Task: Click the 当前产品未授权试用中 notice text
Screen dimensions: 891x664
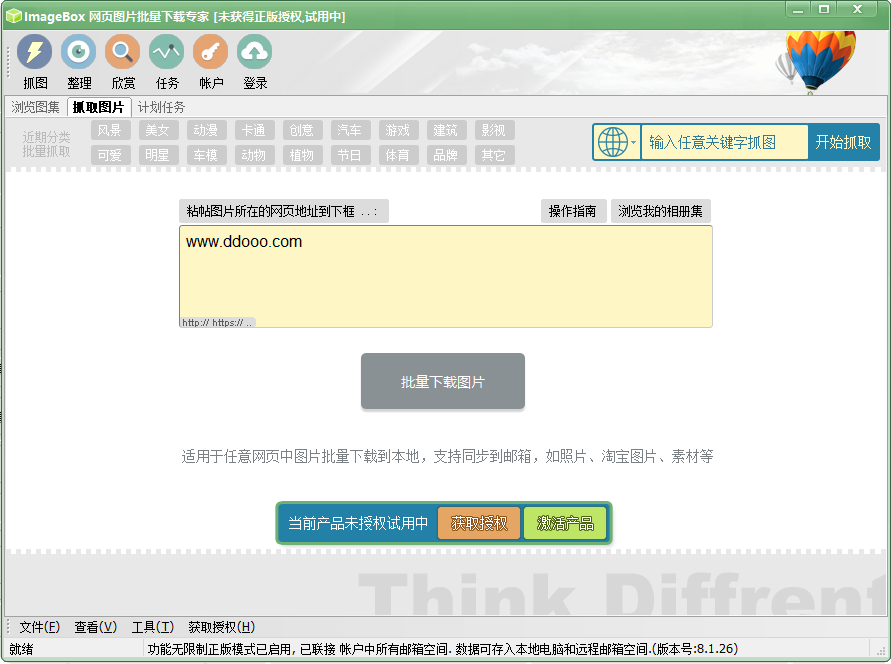Action: click(x=358, y=523)
